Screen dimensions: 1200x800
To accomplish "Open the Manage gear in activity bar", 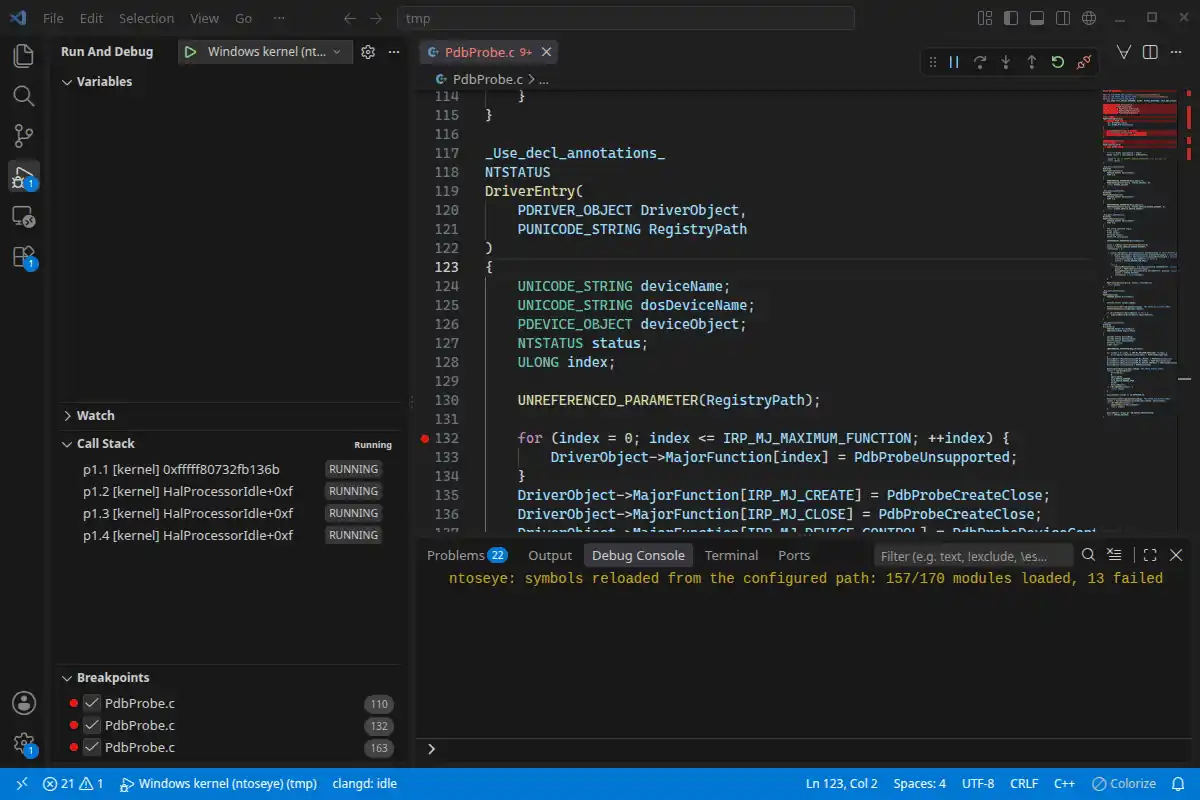I will click(24, 744).
